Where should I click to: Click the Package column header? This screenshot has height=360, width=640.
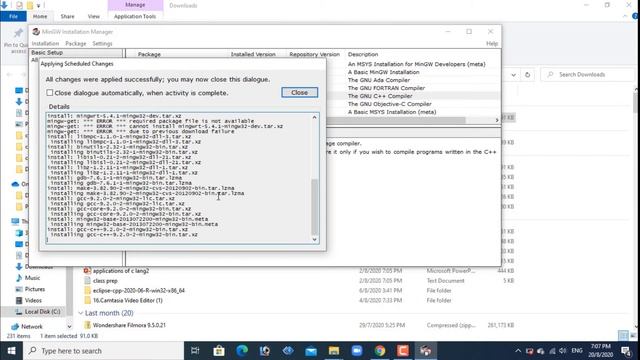point(149,54)
